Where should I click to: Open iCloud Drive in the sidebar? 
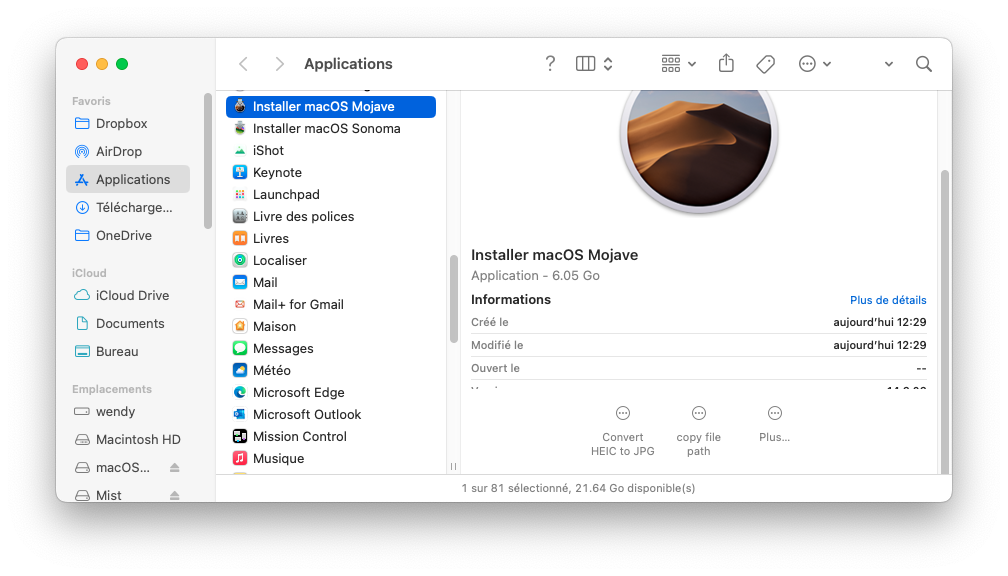128,295
